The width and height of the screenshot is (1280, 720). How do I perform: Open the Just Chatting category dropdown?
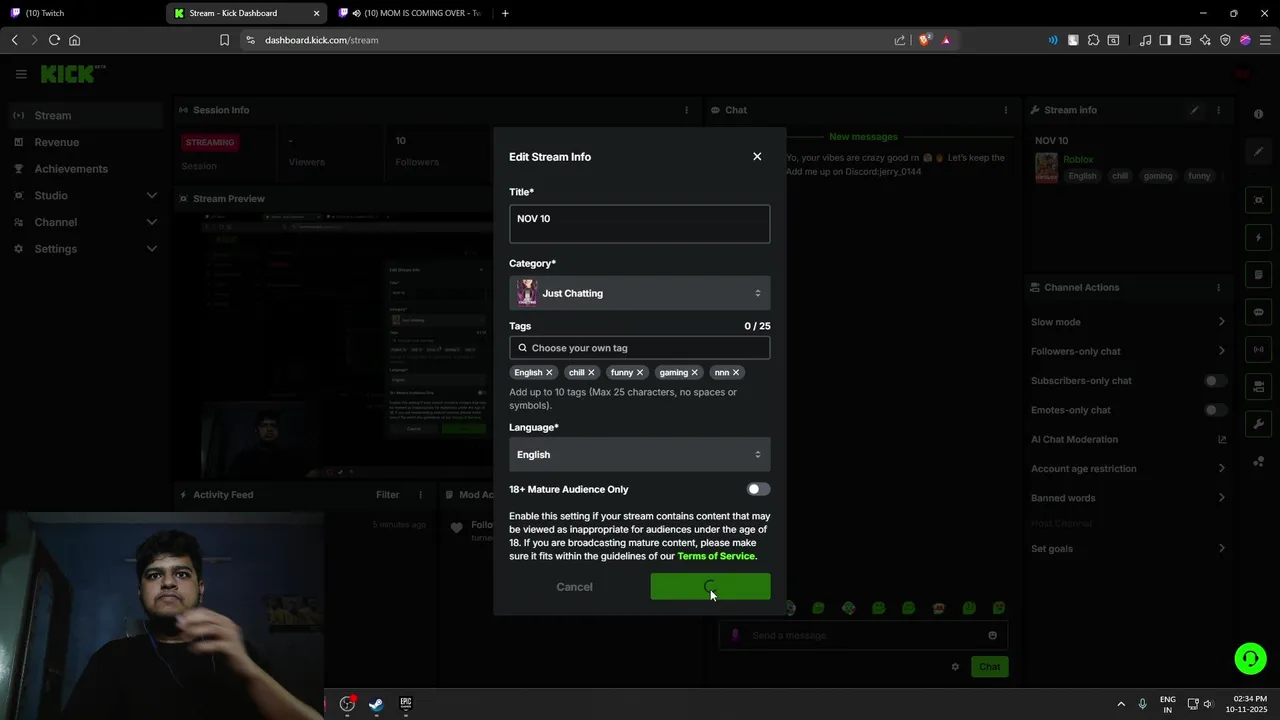[640, 293]
